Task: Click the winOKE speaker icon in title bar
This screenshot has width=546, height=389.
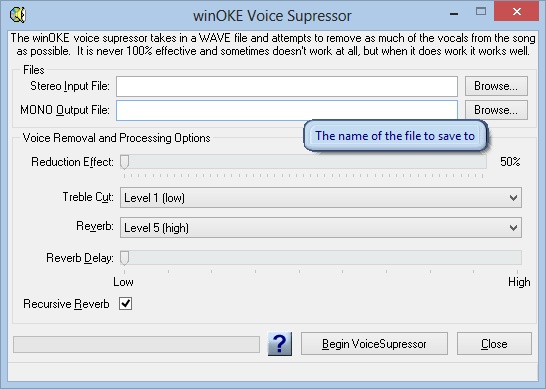Action: pyautogui.click(x=18, y=15)
